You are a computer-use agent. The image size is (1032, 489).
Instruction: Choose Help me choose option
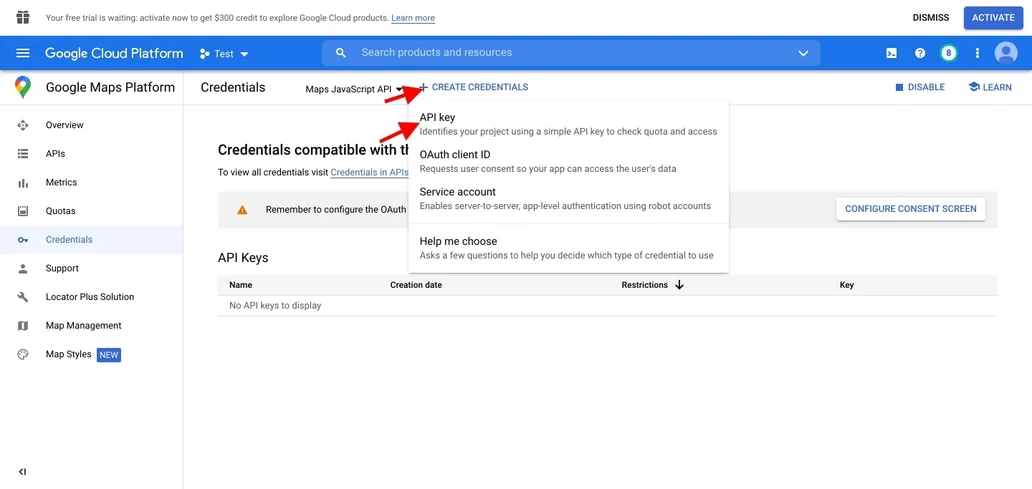568,248
